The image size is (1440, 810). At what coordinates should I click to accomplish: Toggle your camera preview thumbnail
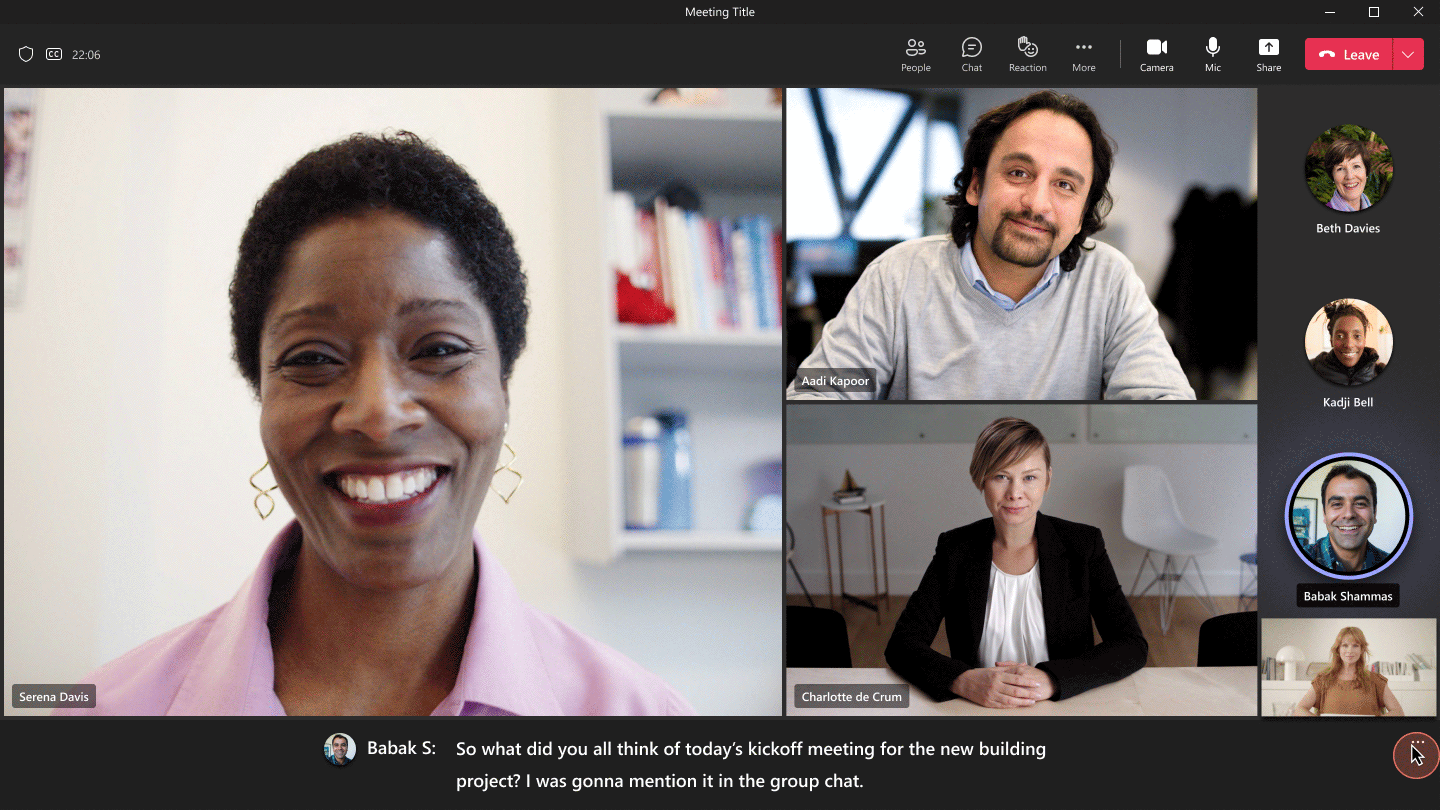click(1348, 668)
